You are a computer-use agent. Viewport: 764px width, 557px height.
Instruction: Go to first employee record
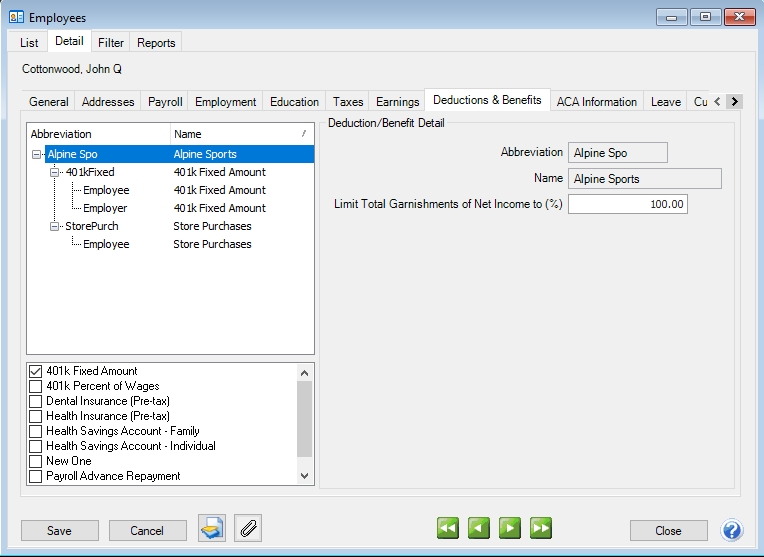pos(448,529)
